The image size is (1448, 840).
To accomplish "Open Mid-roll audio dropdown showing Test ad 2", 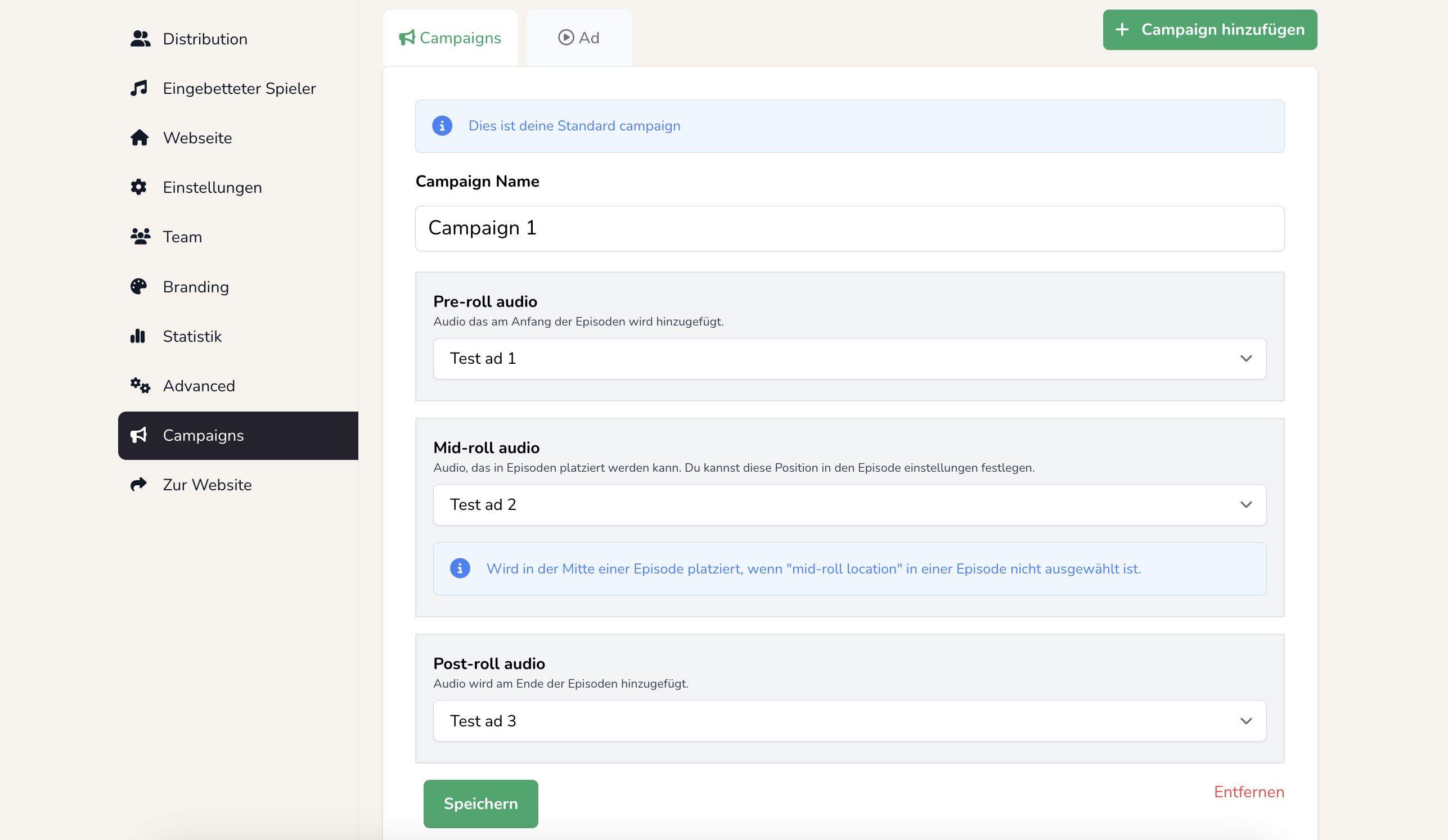I will click(849, 505).
